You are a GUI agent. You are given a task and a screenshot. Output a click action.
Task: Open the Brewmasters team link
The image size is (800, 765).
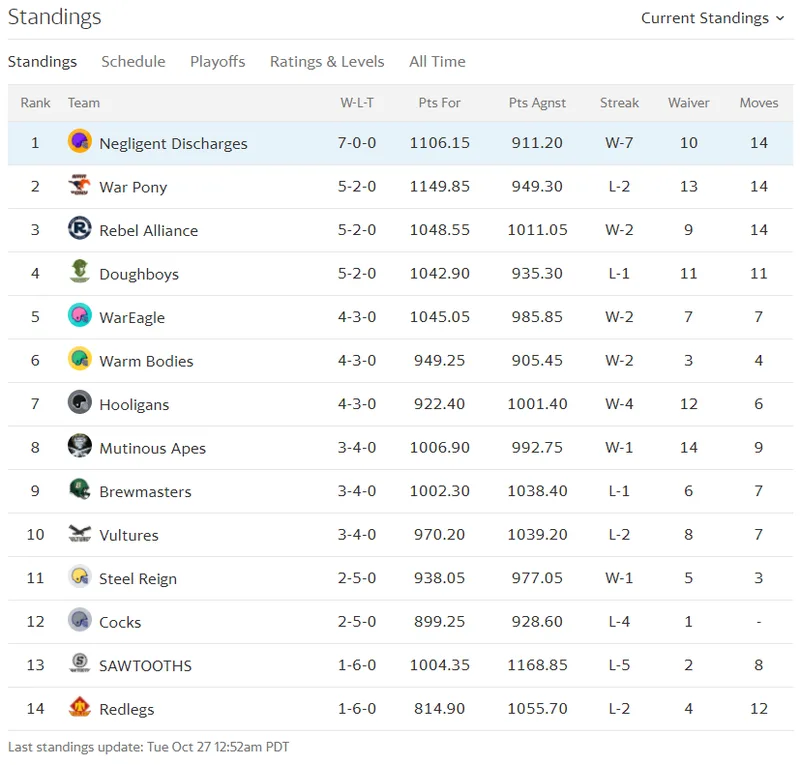tap(145, 491)
